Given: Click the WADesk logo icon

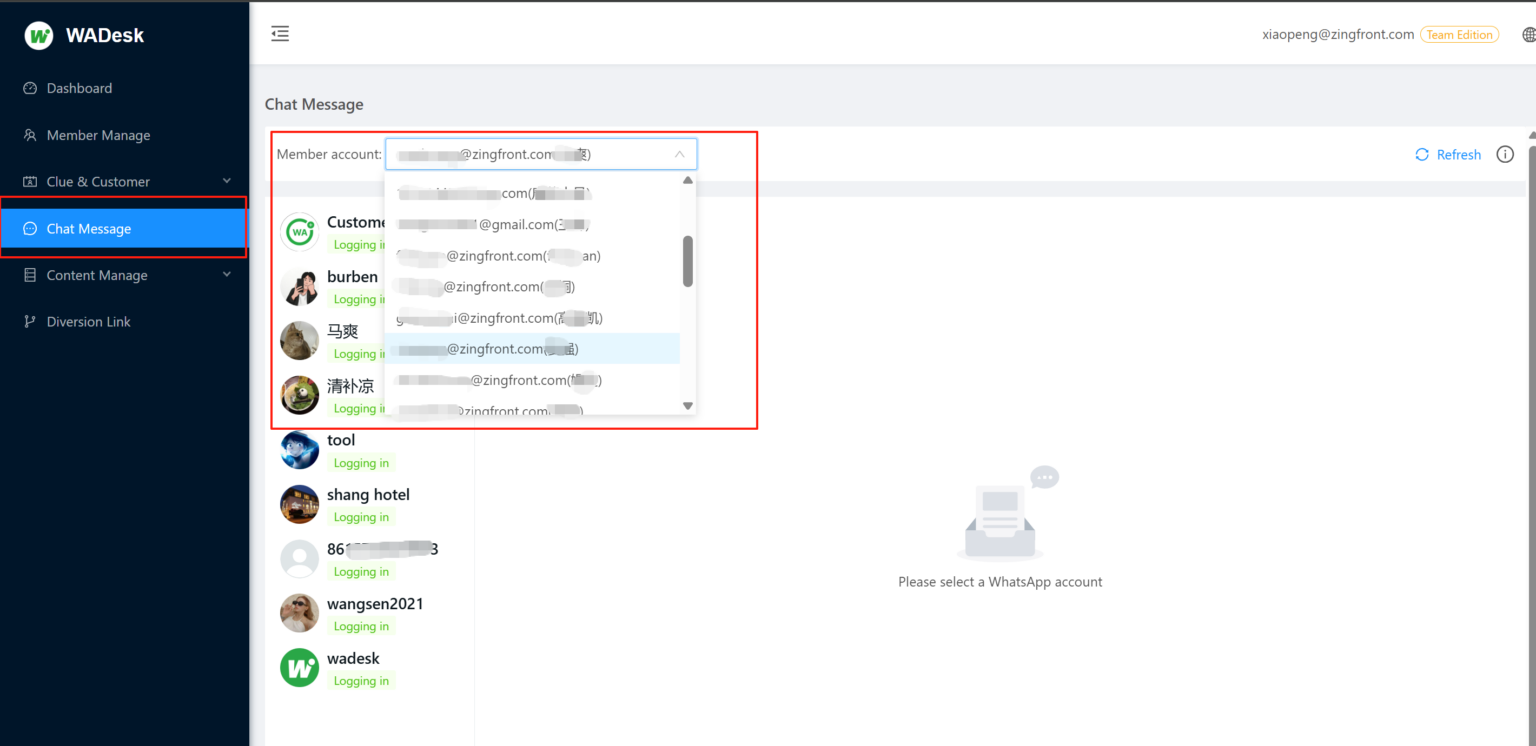Looking at the screenshot, I should click(39, 36).
